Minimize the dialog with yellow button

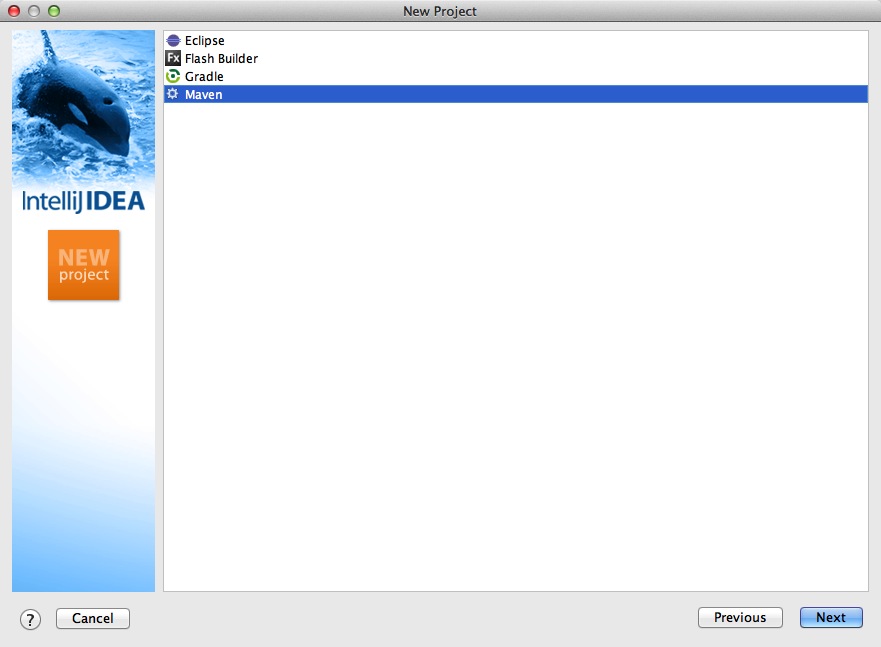tap(35, 11)
